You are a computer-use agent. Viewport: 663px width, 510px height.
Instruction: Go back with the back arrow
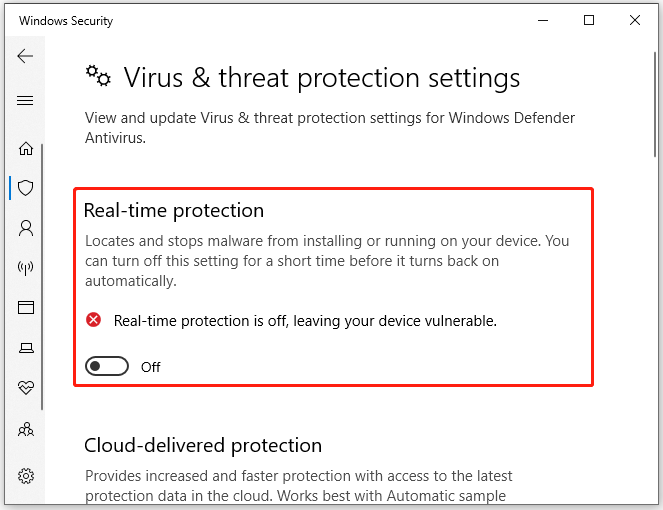[25, 56]
